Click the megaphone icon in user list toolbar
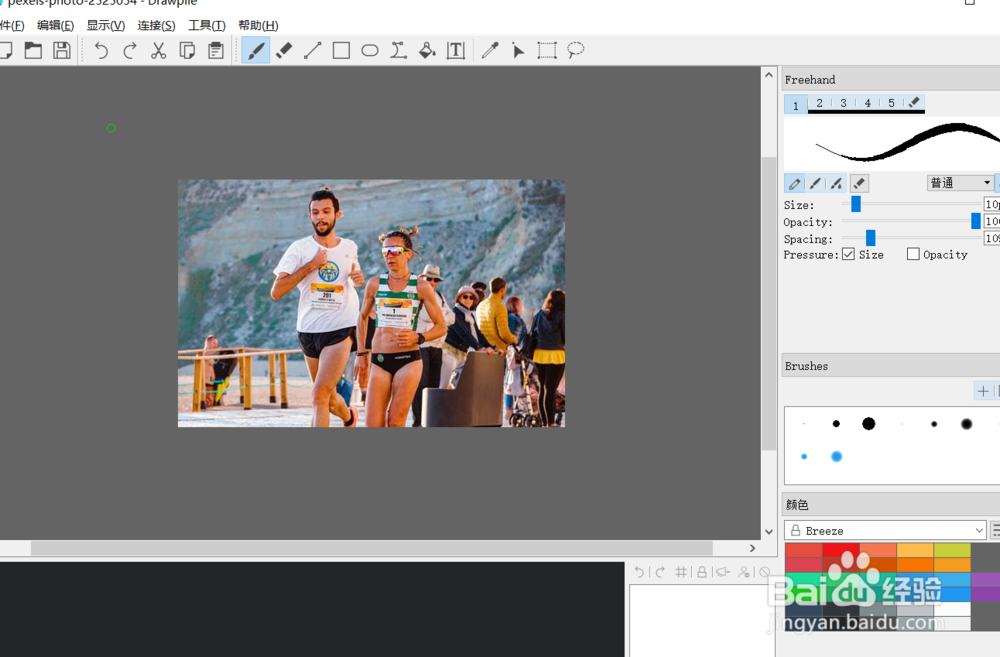 tap(723, 572)
